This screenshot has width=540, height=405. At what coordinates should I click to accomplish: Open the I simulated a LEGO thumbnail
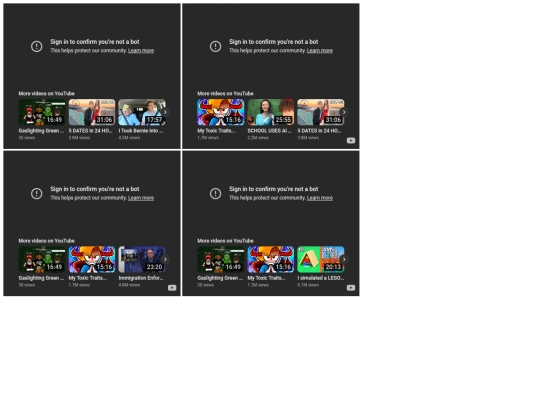[321, 259]
